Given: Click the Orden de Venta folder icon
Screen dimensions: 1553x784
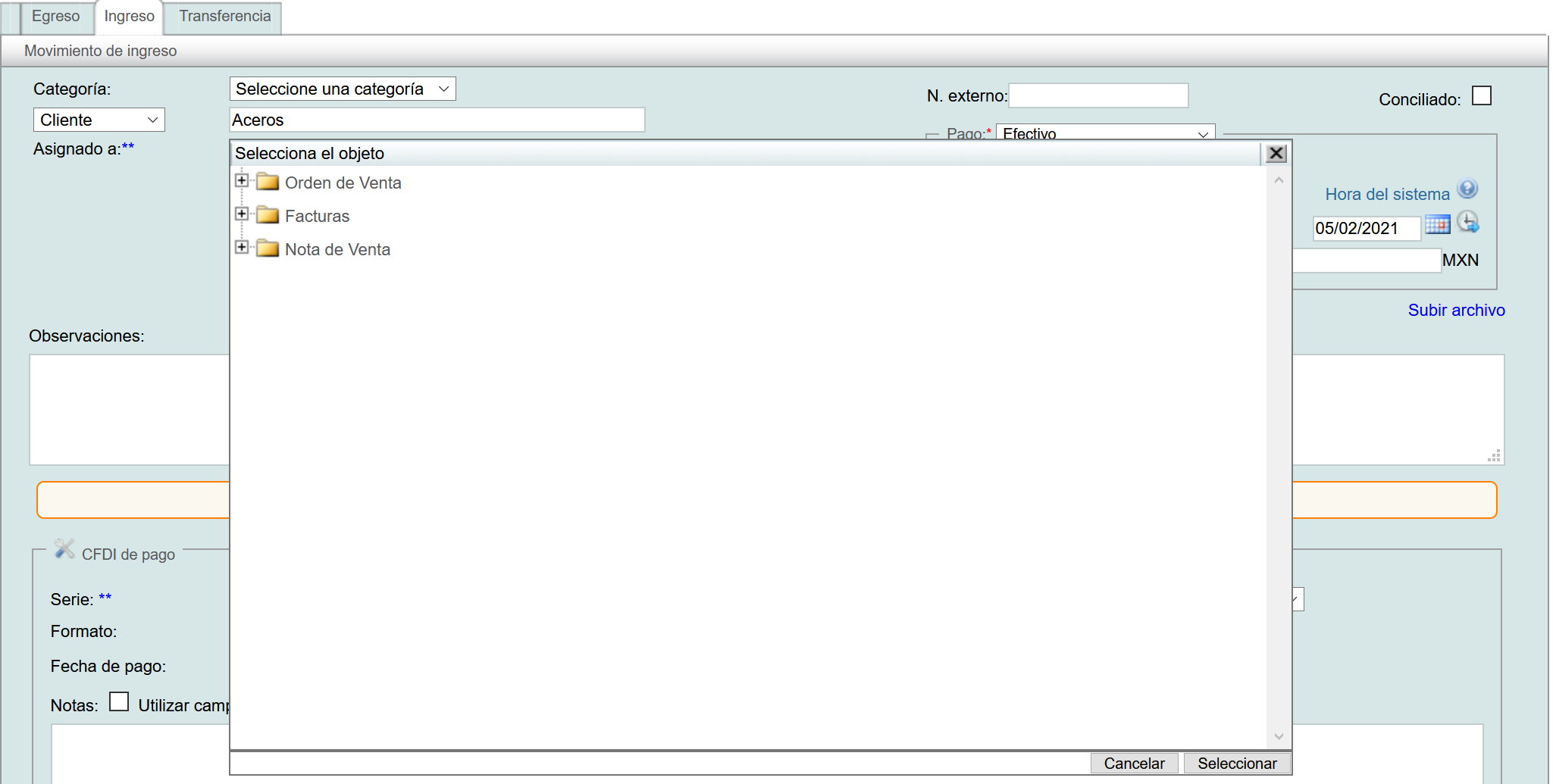Looking at the screenshot, I should click(268, 182).
